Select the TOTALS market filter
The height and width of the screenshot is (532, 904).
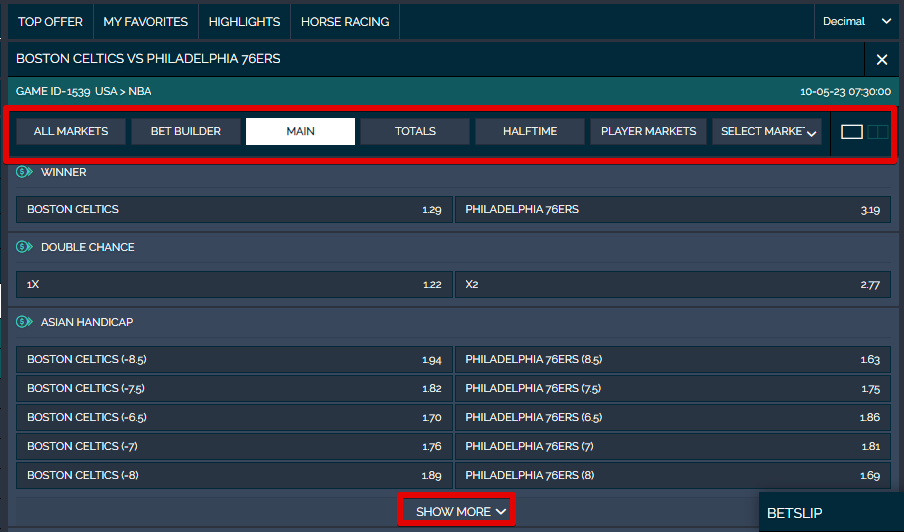pyautogui.click(x=415, y=131)
